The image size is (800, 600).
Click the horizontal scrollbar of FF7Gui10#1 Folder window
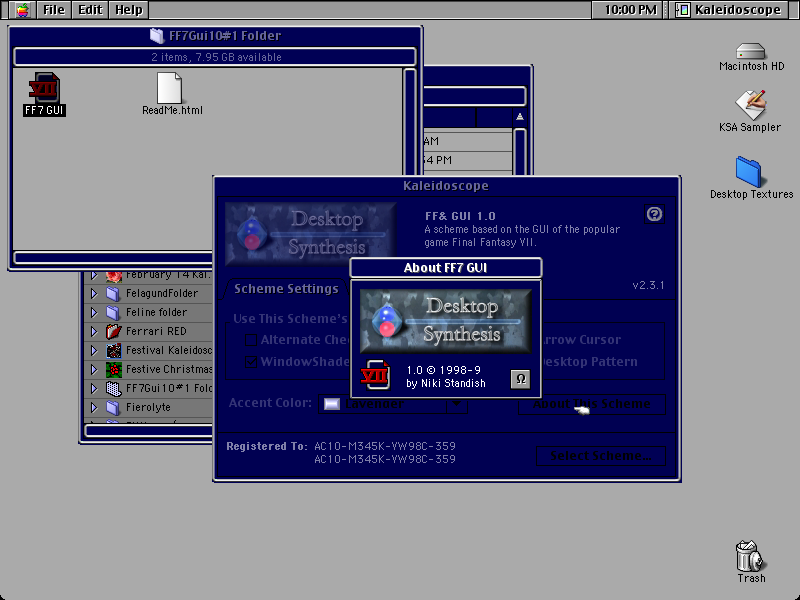click(x=113, y=258)
